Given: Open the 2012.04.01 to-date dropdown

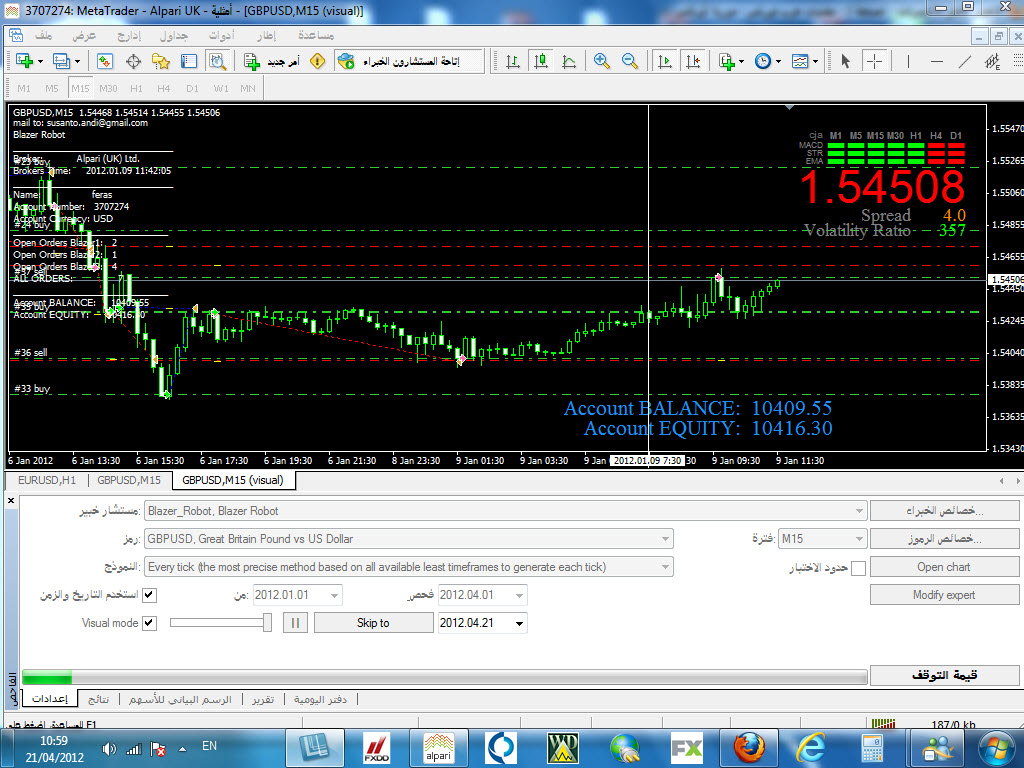Looking at the screenshot, I should [519, 595].
